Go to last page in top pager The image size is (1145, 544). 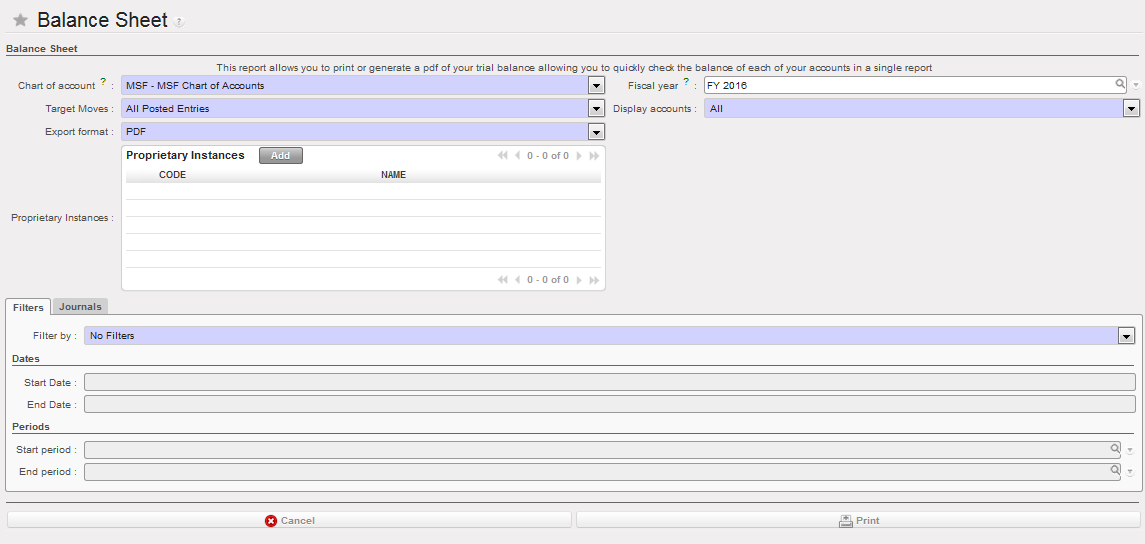tap(594, 156)
